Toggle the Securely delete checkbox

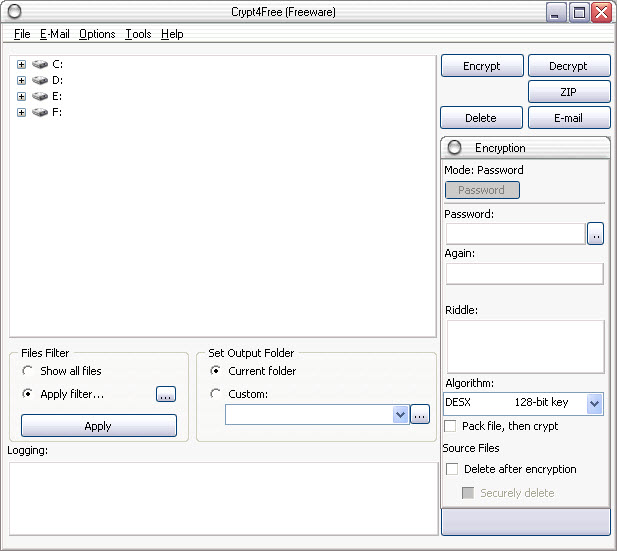tap(468, 493)
